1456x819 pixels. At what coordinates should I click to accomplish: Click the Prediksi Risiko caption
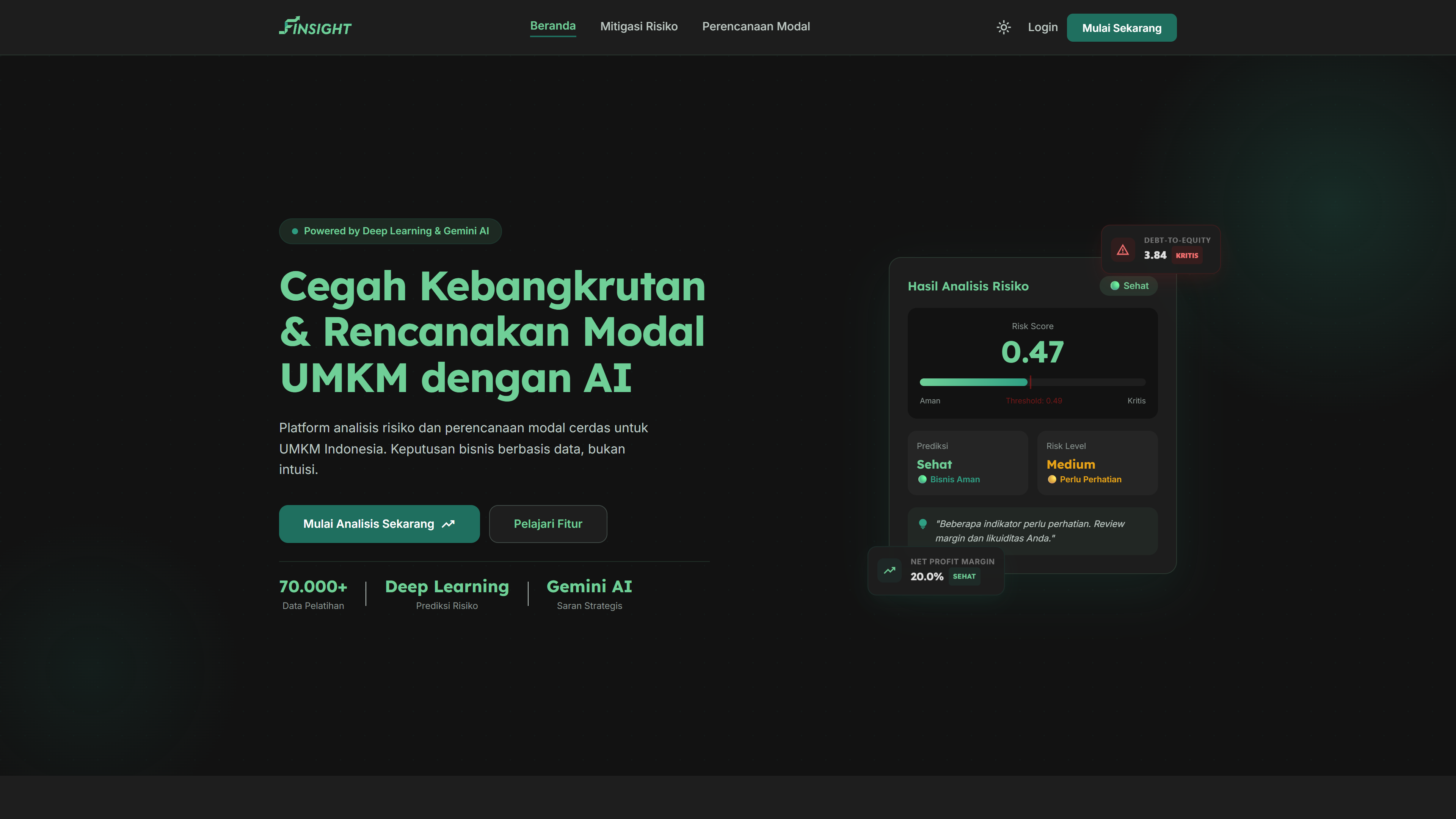(x=447, y=606)
